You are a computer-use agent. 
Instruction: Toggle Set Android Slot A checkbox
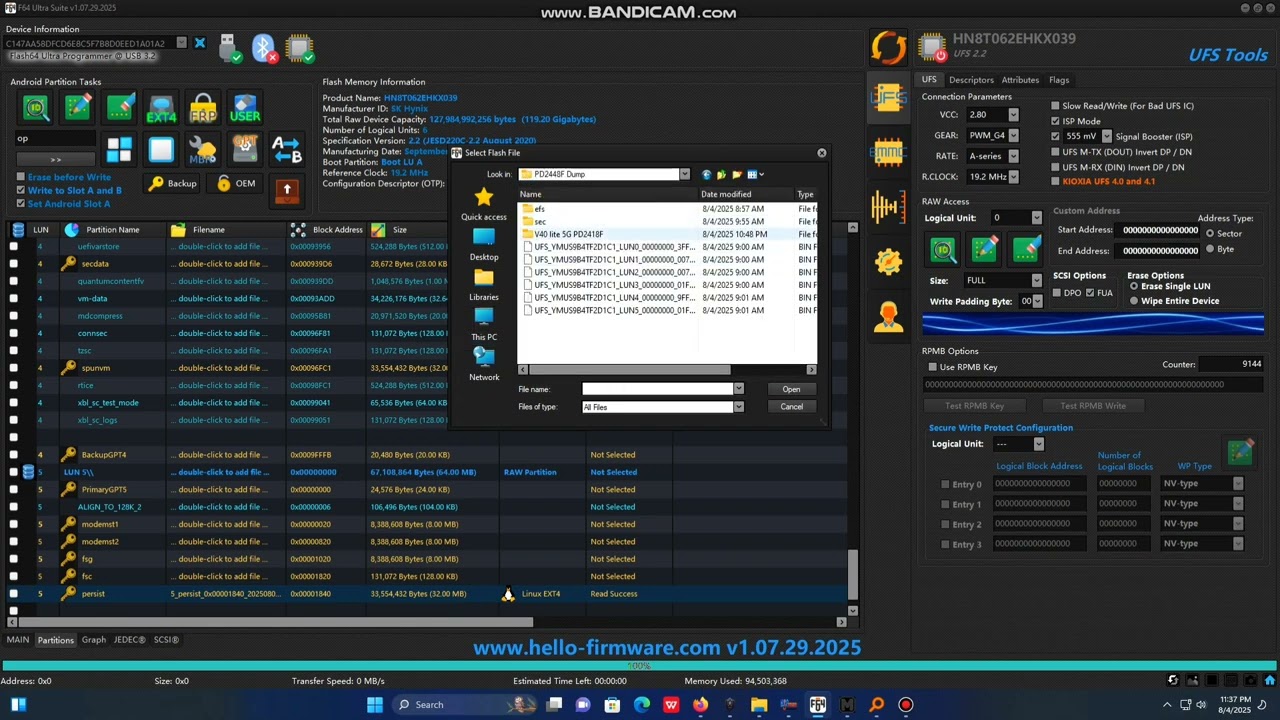click(20, 203)
